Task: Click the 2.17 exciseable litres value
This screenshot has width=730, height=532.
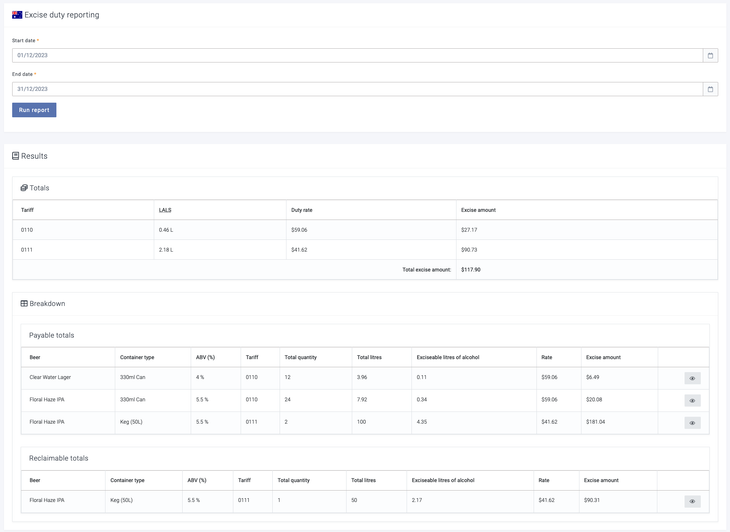Action: pos(417,500)
